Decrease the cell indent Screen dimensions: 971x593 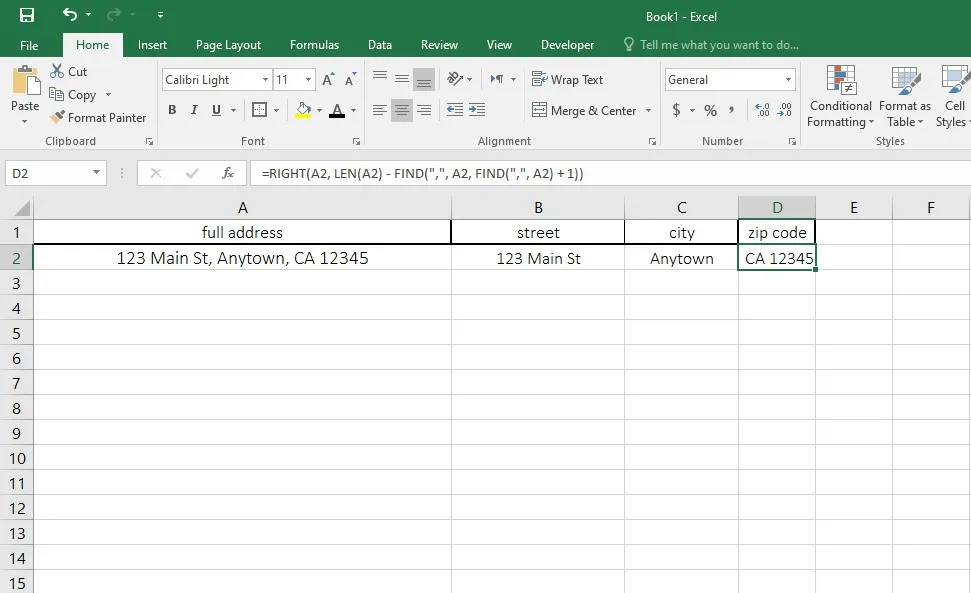point(455,110)
